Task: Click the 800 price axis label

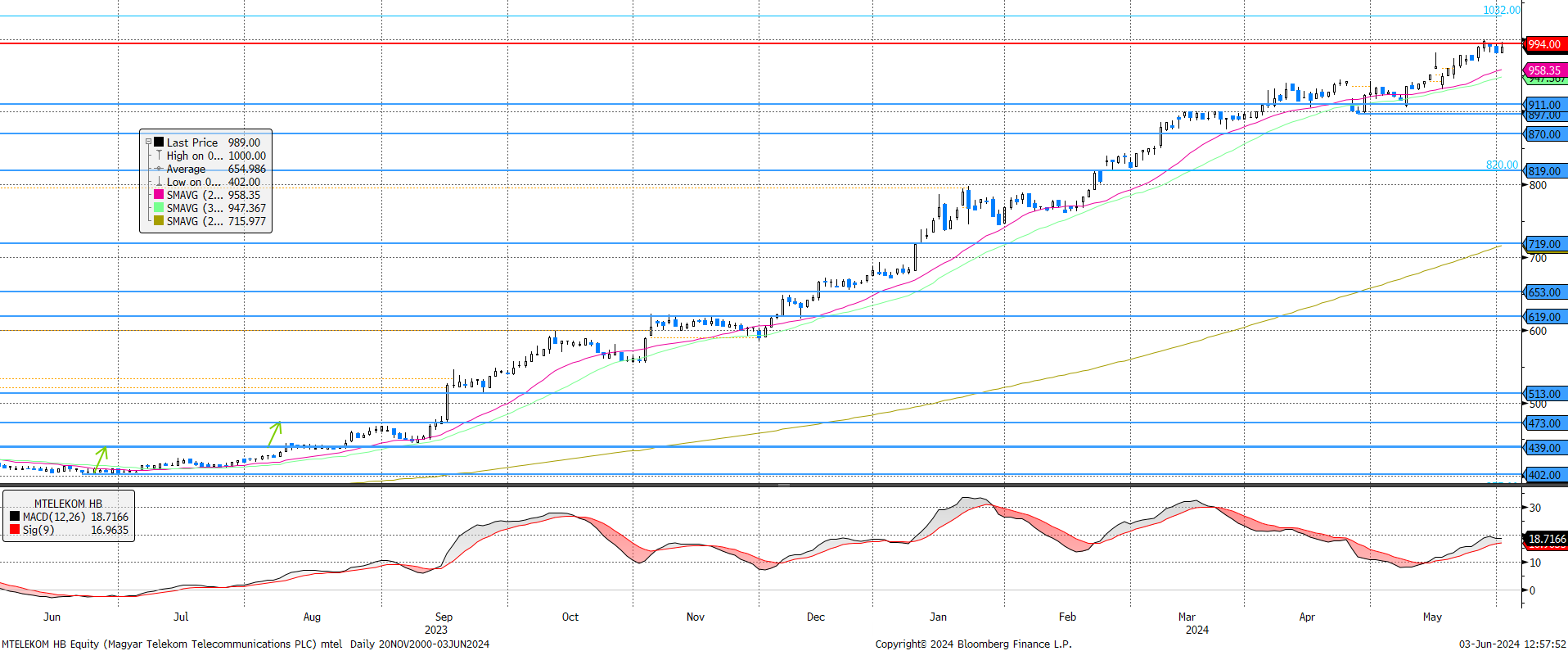Action: point(1538,185)
